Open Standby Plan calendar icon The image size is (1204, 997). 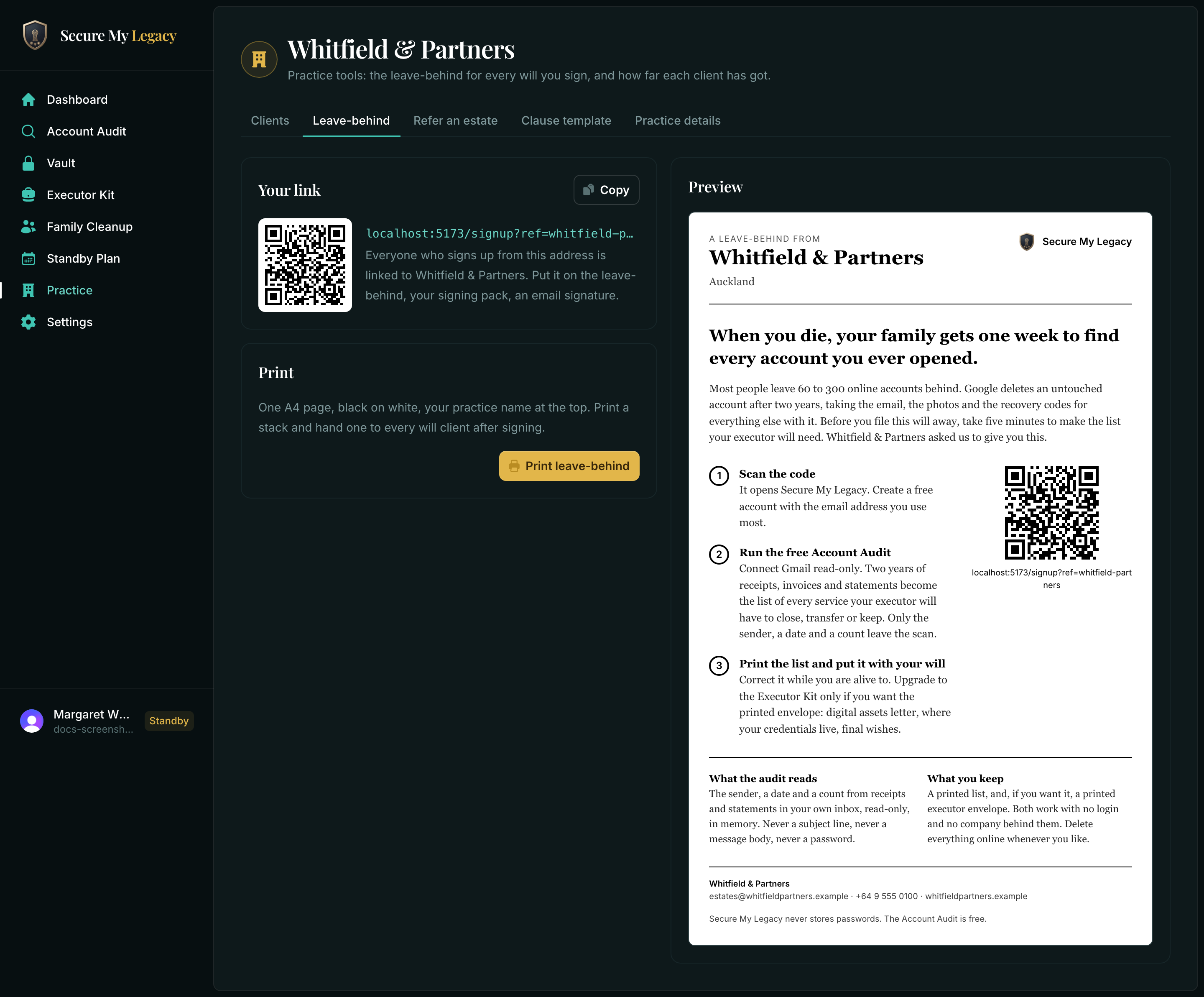pos(28,259)
